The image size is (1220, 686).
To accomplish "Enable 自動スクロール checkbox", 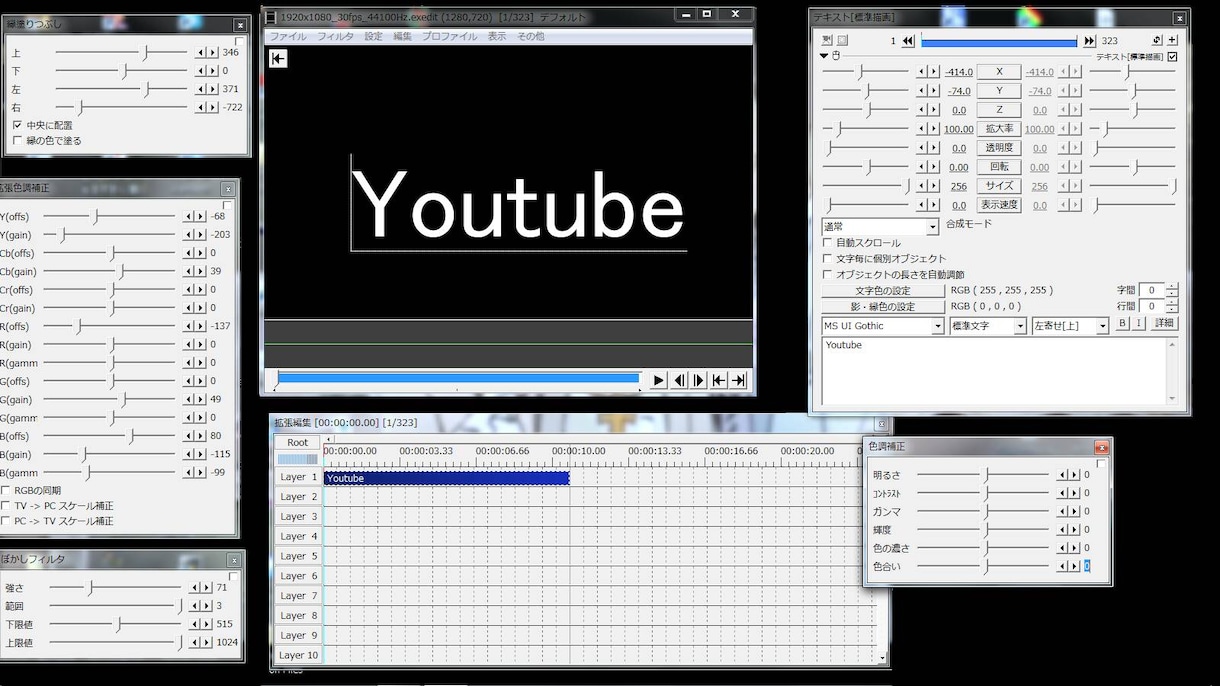I will click(828, 243).
